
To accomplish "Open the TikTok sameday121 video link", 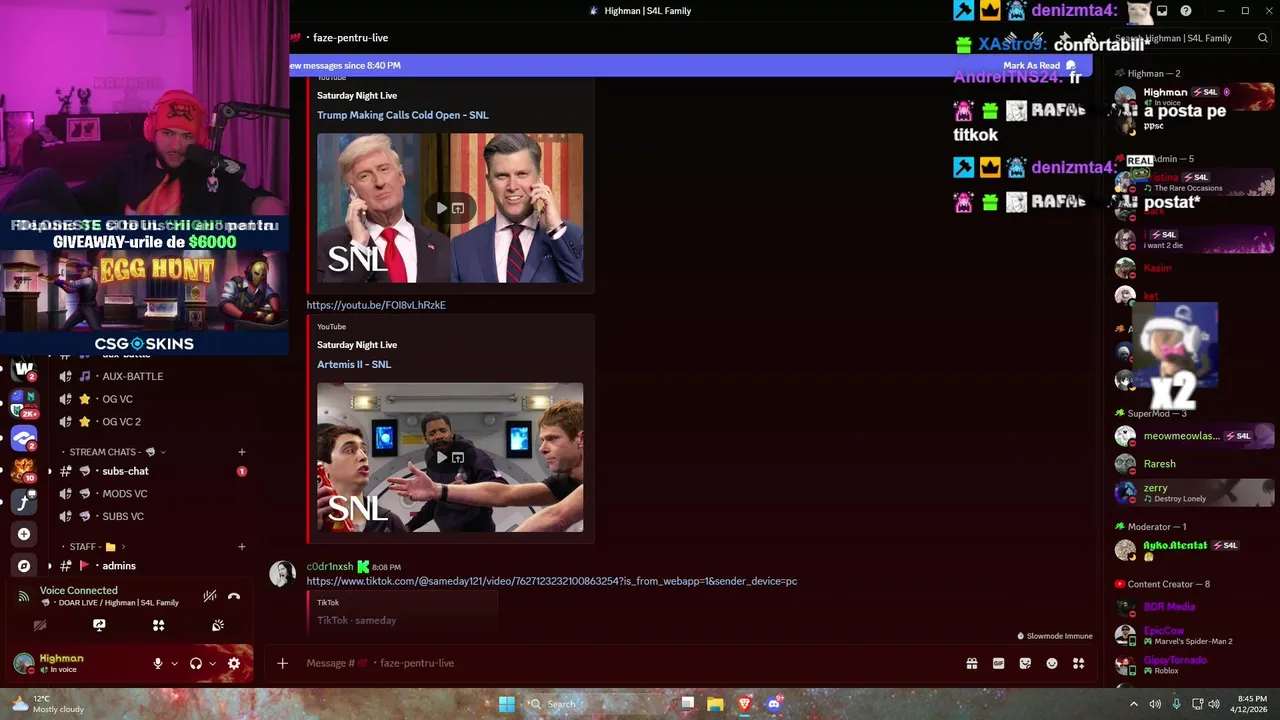I will click(x=551, y=581).
